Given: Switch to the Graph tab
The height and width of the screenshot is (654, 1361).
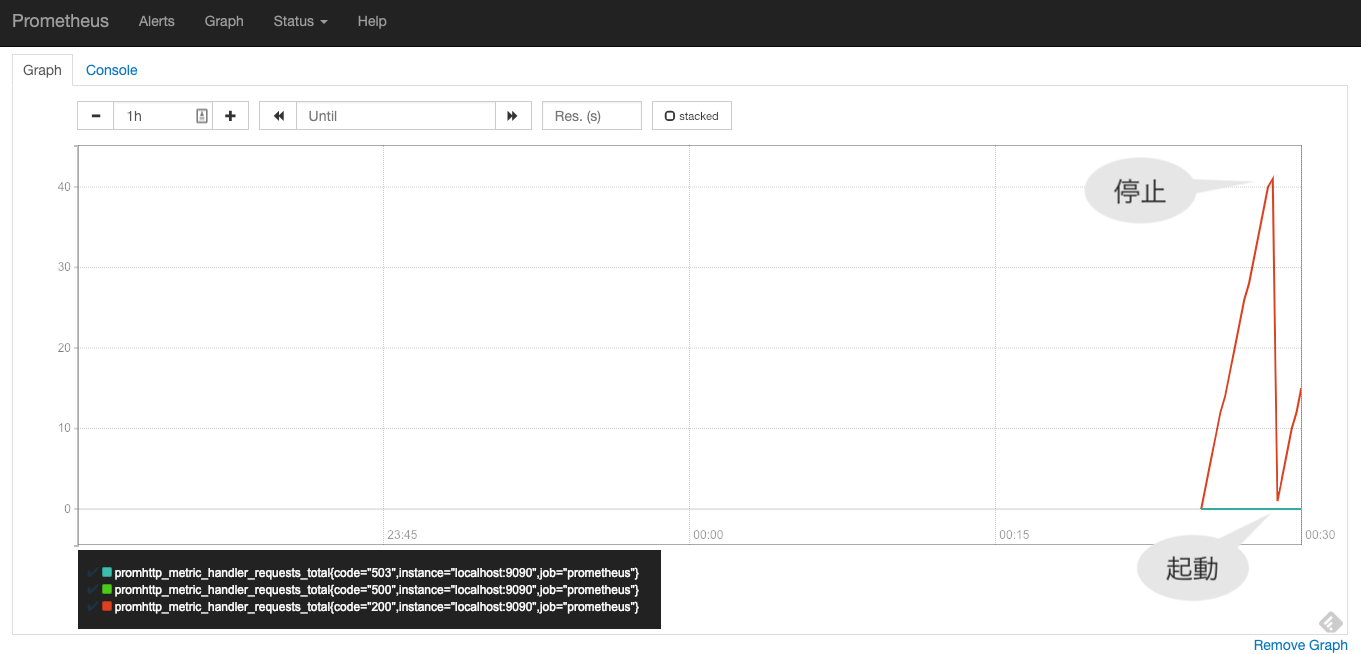Looking at the screenshot, I should (42, 70).
